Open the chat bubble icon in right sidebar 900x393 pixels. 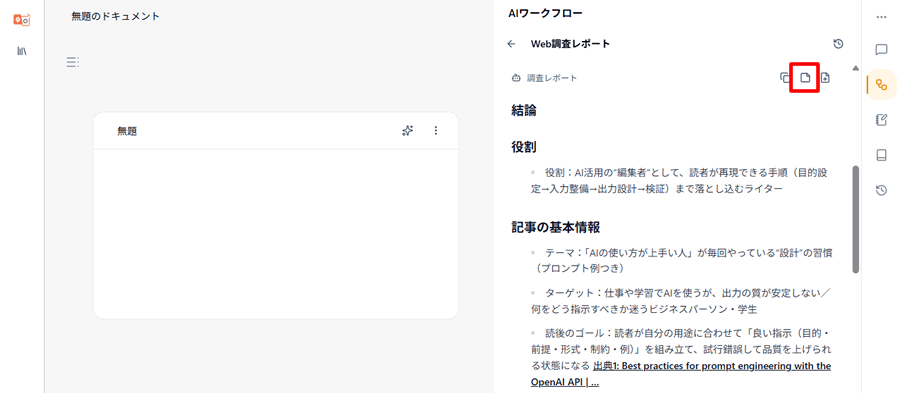click(x=881, y=50)
